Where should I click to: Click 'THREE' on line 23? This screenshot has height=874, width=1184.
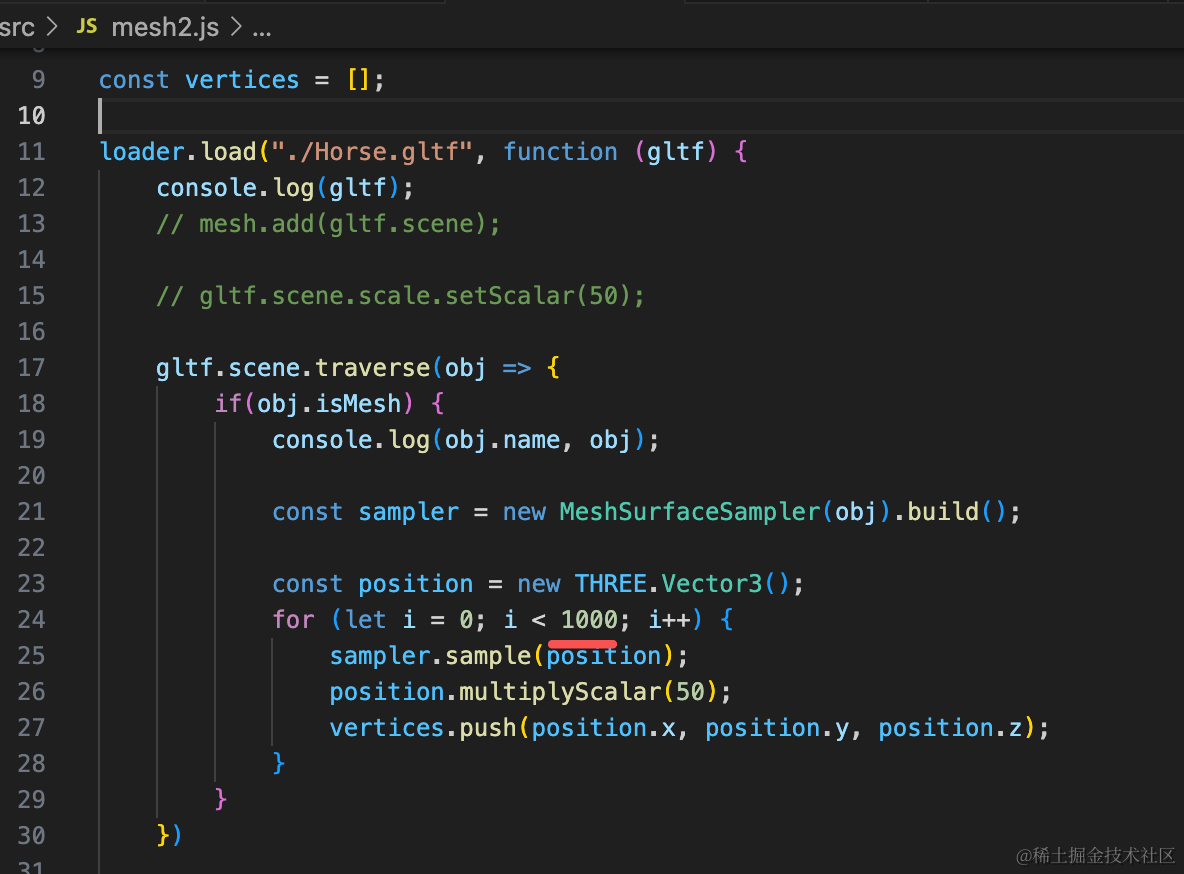point(611,584)
